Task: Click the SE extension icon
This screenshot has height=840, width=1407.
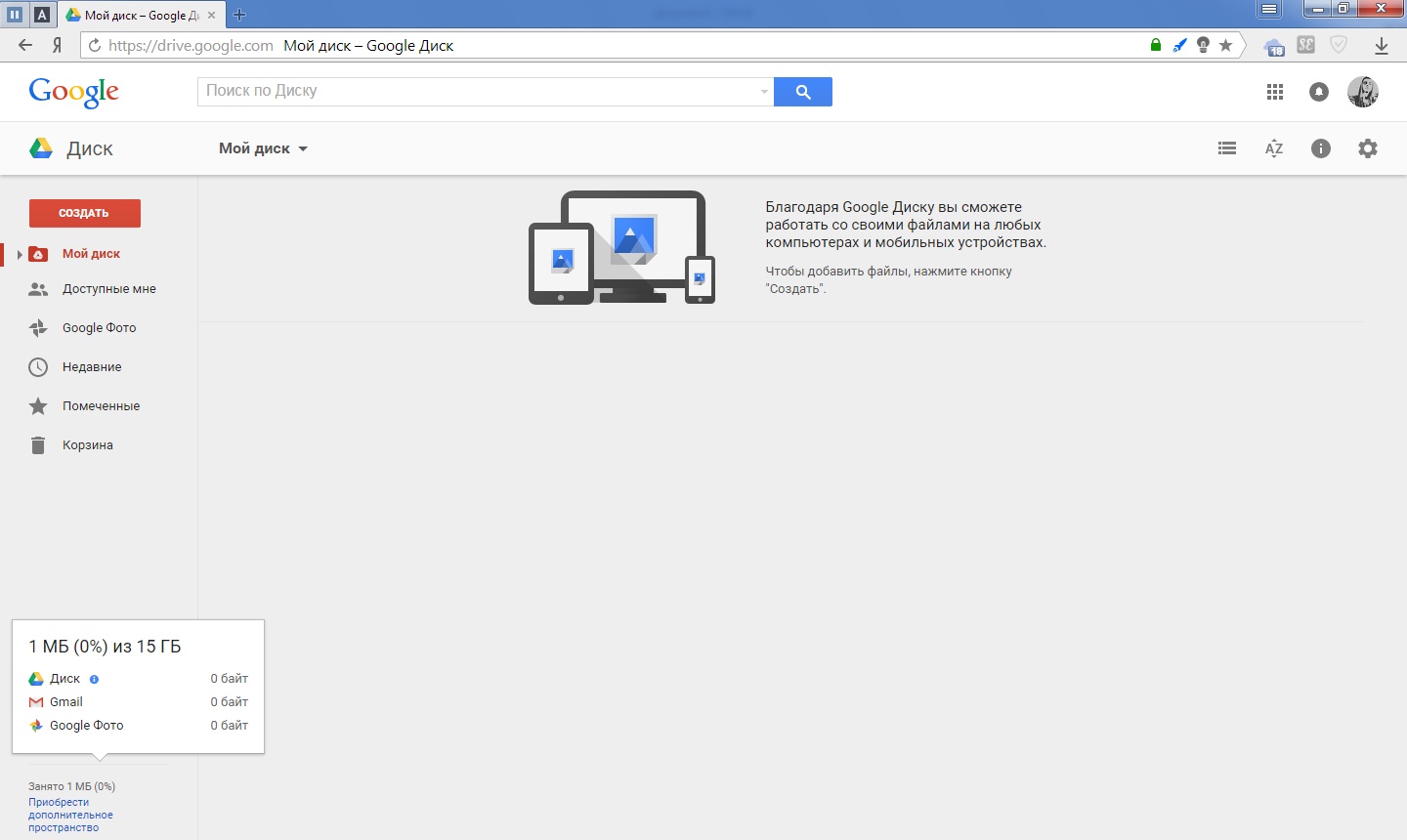Action: coord(1306,45)
